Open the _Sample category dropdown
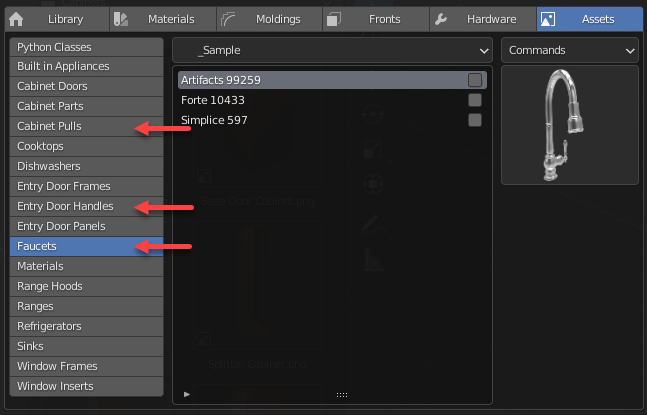This screenshot has width=647, height=415. click(x=331, y=49)
